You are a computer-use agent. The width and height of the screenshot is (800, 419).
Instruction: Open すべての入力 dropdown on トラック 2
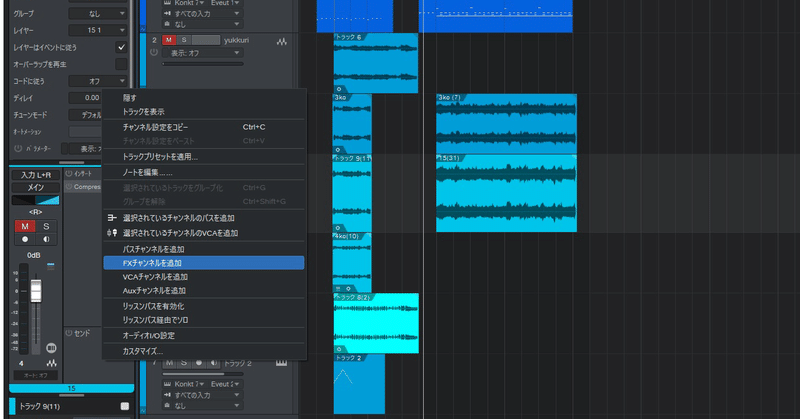click(202, 395)
